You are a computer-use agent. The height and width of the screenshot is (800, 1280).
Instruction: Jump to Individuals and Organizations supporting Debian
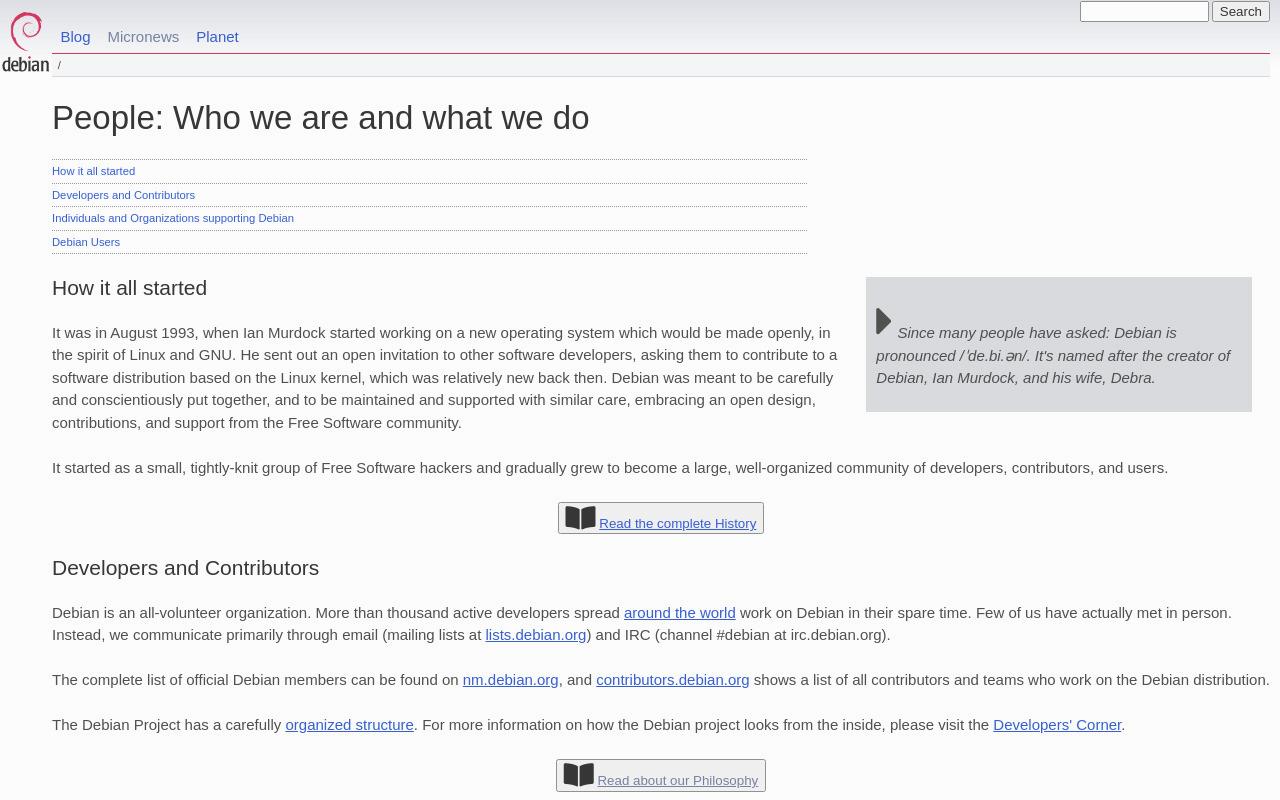(x=173, y=218)
